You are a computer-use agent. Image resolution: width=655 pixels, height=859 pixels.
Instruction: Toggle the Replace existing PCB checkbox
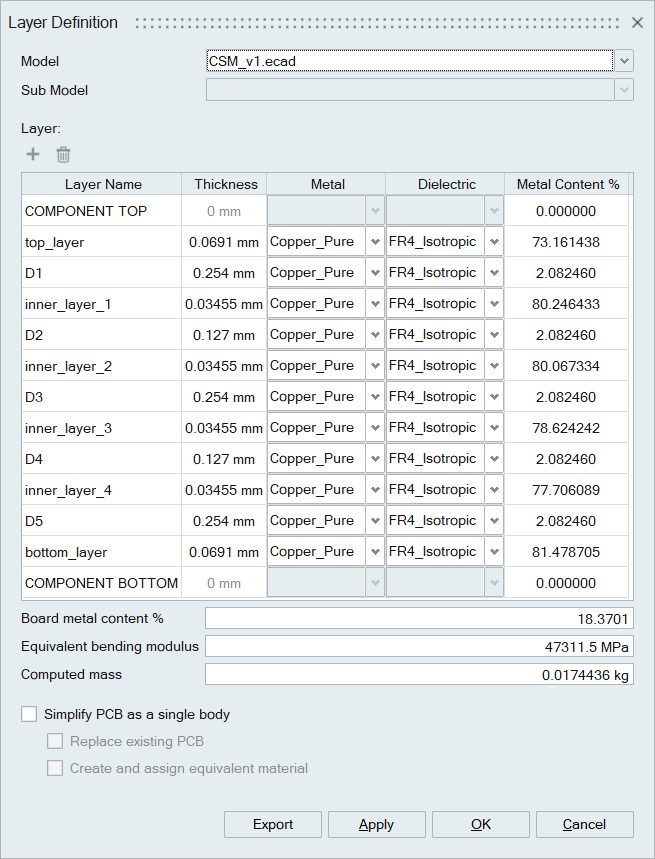coord(56,741)
